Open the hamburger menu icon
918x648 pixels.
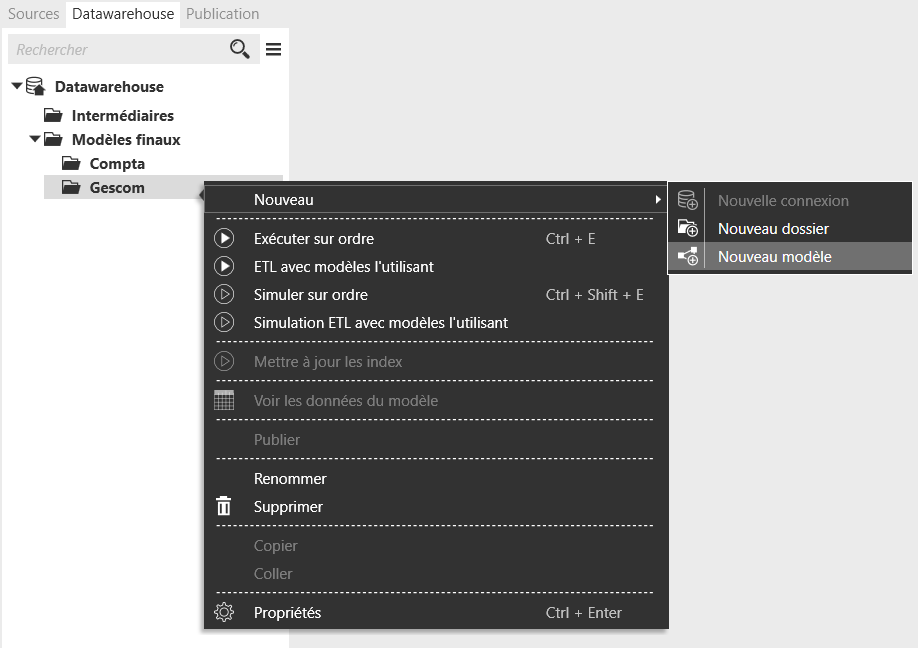pyautogui.click(x=273, y=49)
